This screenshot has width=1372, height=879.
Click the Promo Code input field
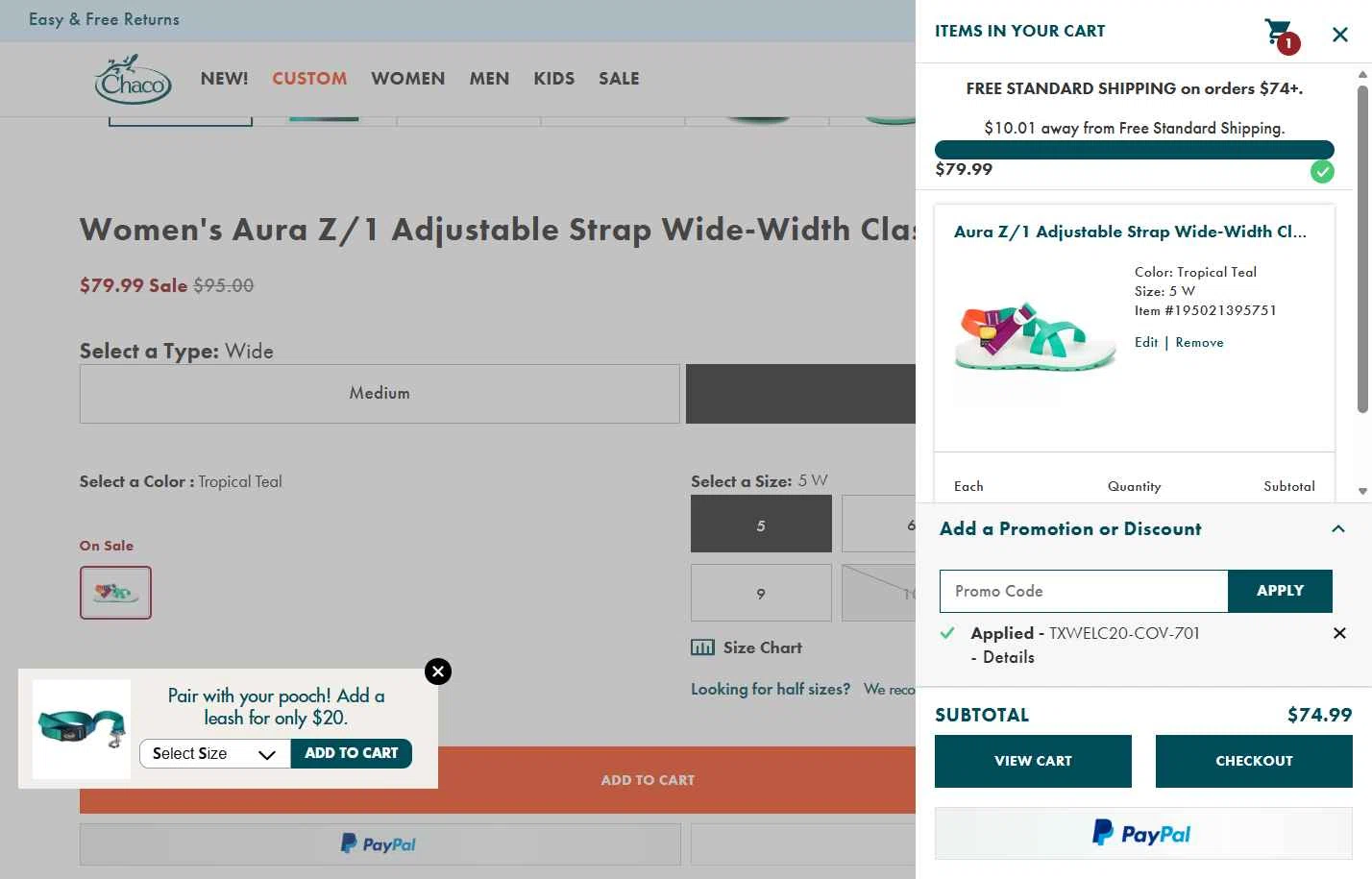coord(1084,591)
